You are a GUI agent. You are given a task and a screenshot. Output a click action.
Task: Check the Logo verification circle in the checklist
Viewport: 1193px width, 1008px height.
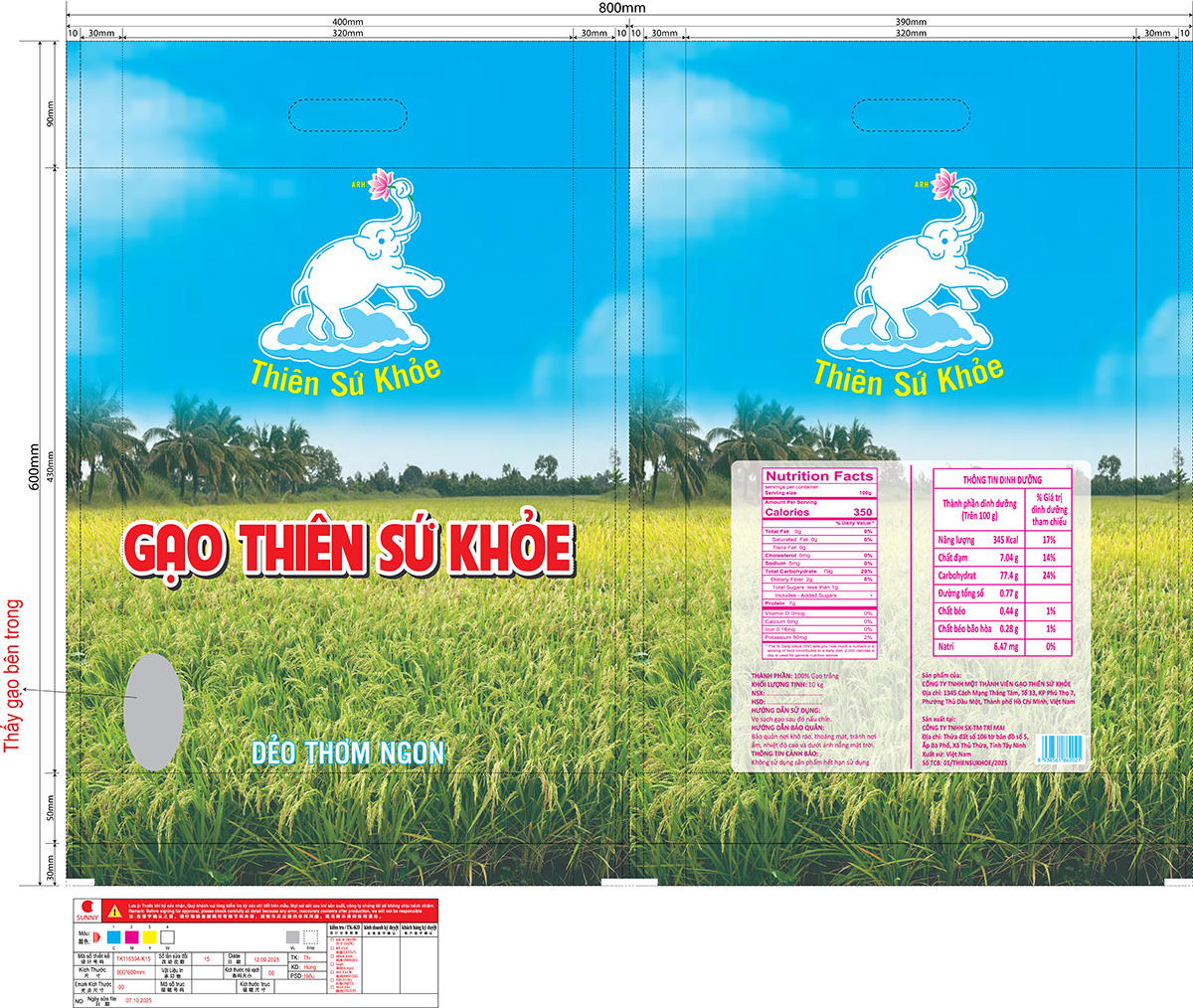332,964
